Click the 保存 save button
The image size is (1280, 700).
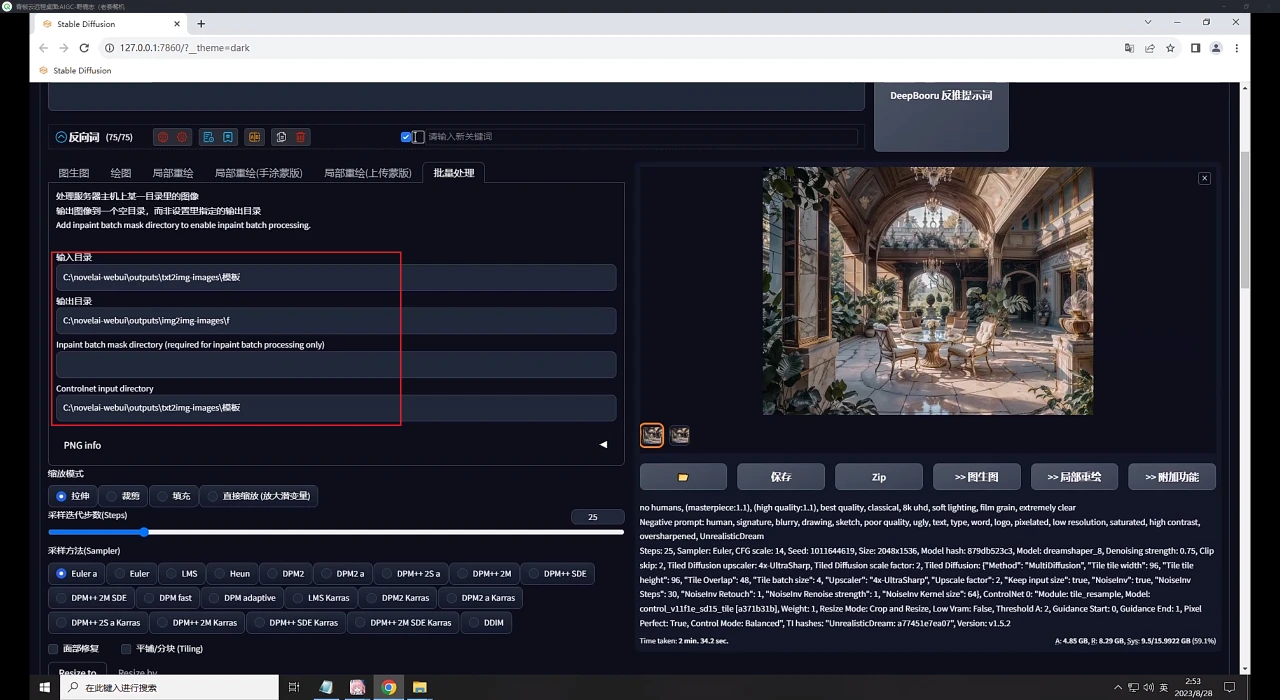(781, 477)
